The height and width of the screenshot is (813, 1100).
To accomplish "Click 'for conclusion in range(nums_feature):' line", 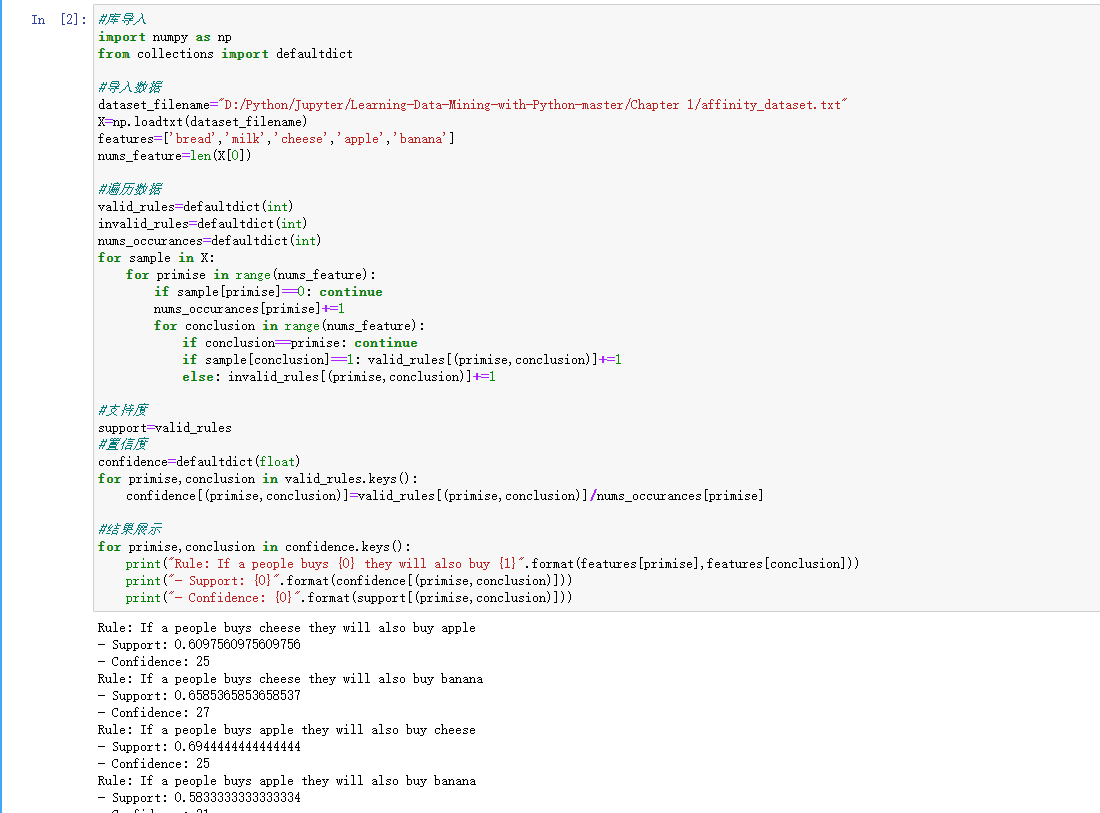I will tap(290, 326).
